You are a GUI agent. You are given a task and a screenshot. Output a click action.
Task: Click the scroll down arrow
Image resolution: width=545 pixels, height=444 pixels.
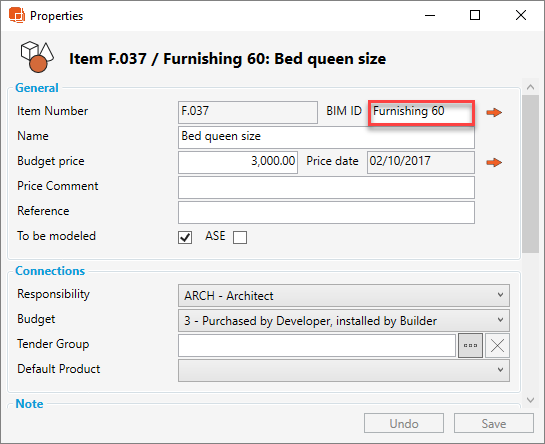point(530,400)
